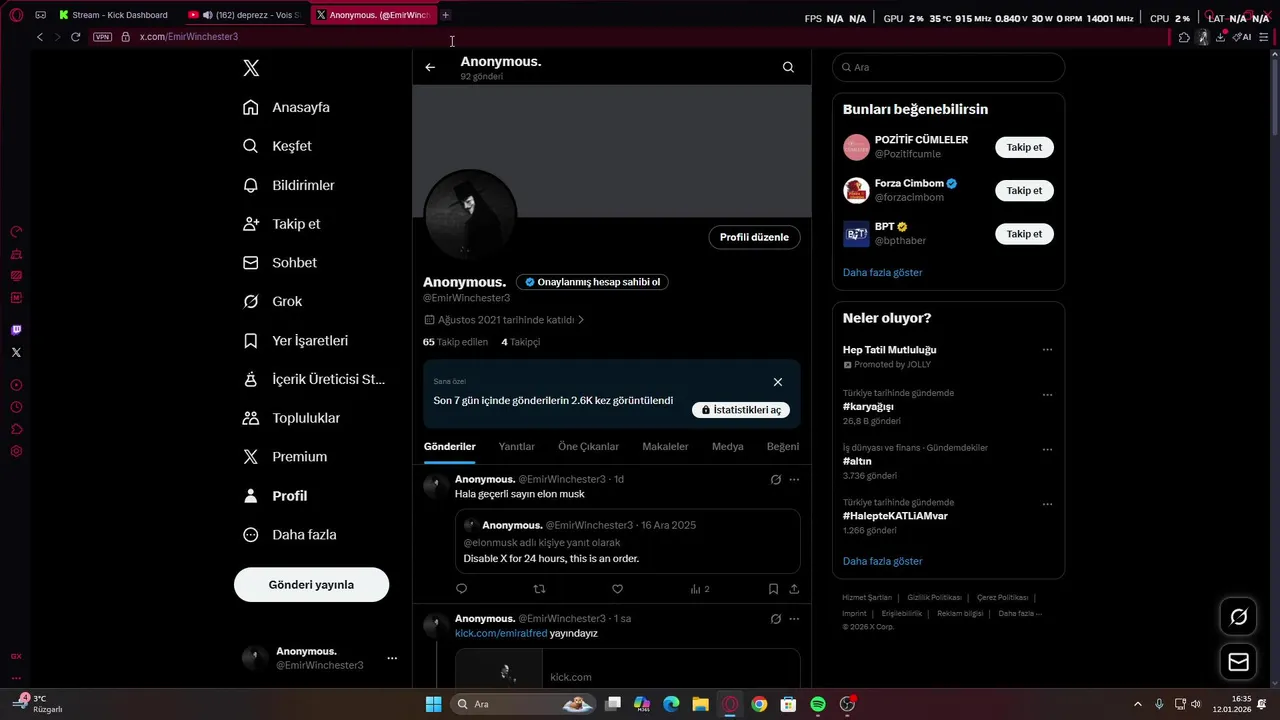This screenshot has width=1280, height=720.
Task: Open the Anonymous profile avatar picture
Action: 470,215
